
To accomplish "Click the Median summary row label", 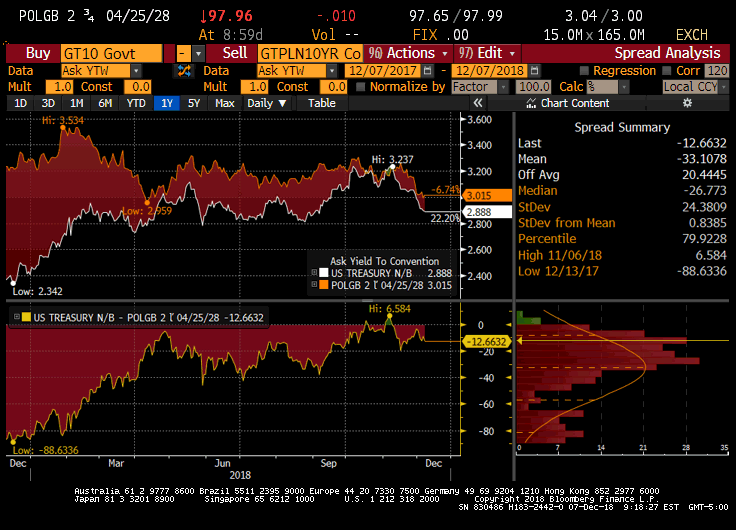I will point(538,191).
